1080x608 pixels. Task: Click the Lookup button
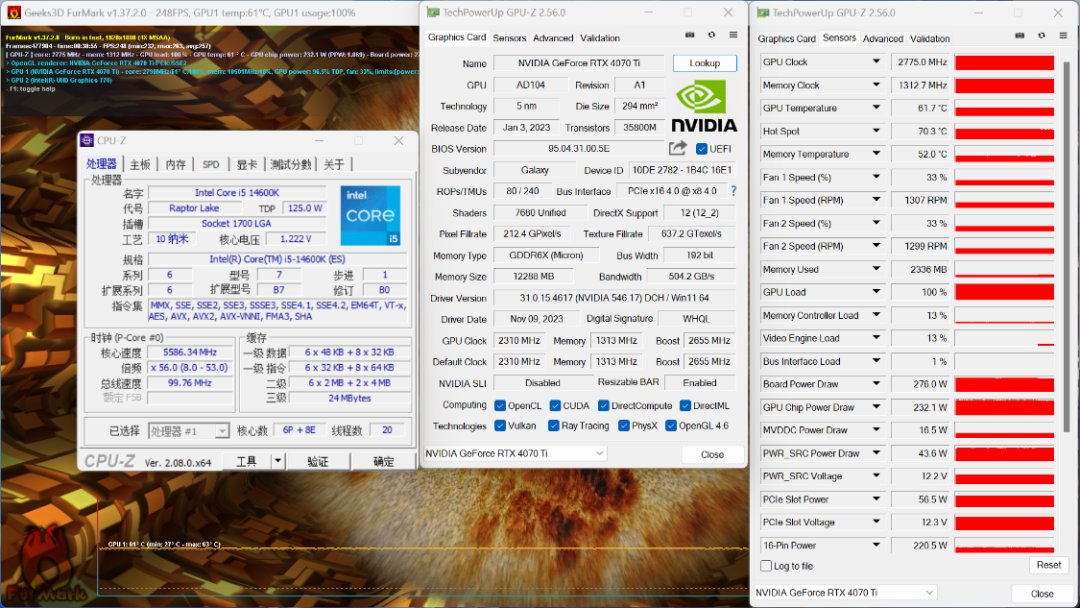(x=705, y=63)
